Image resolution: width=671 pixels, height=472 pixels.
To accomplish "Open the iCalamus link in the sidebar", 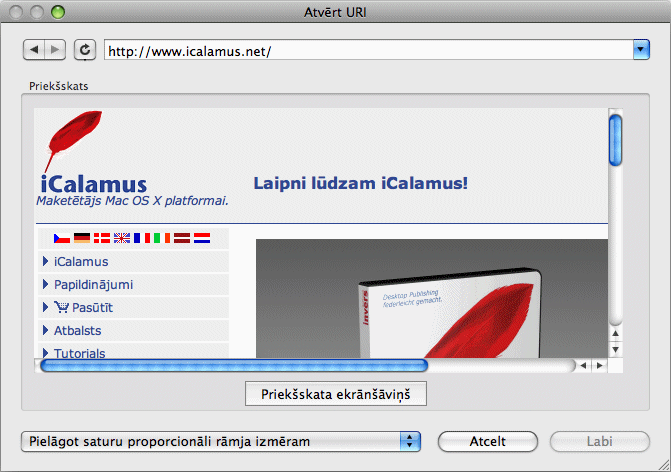I will pos(81,261).
